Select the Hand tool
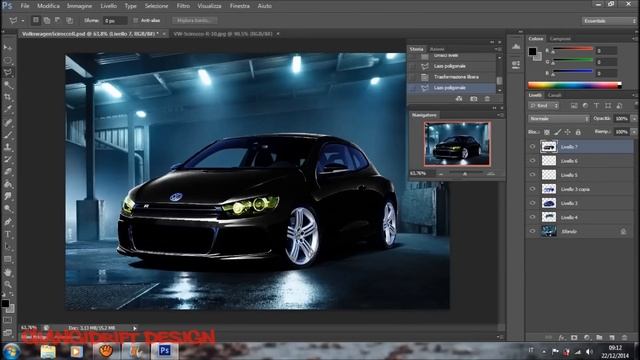The width and height of the screenshot is (640, 360). click(7, 272)
